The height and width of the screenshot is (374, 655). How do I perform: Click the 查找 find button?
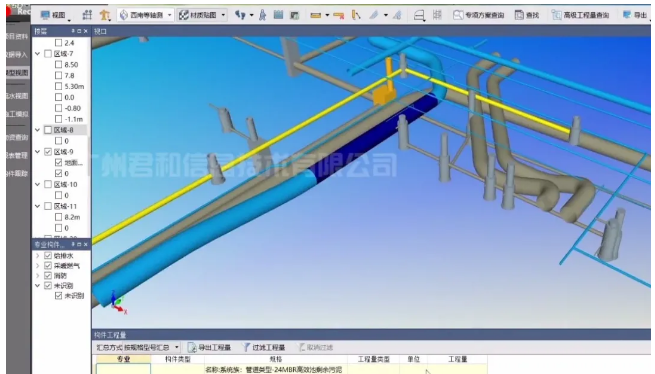[x=527, y=15]
